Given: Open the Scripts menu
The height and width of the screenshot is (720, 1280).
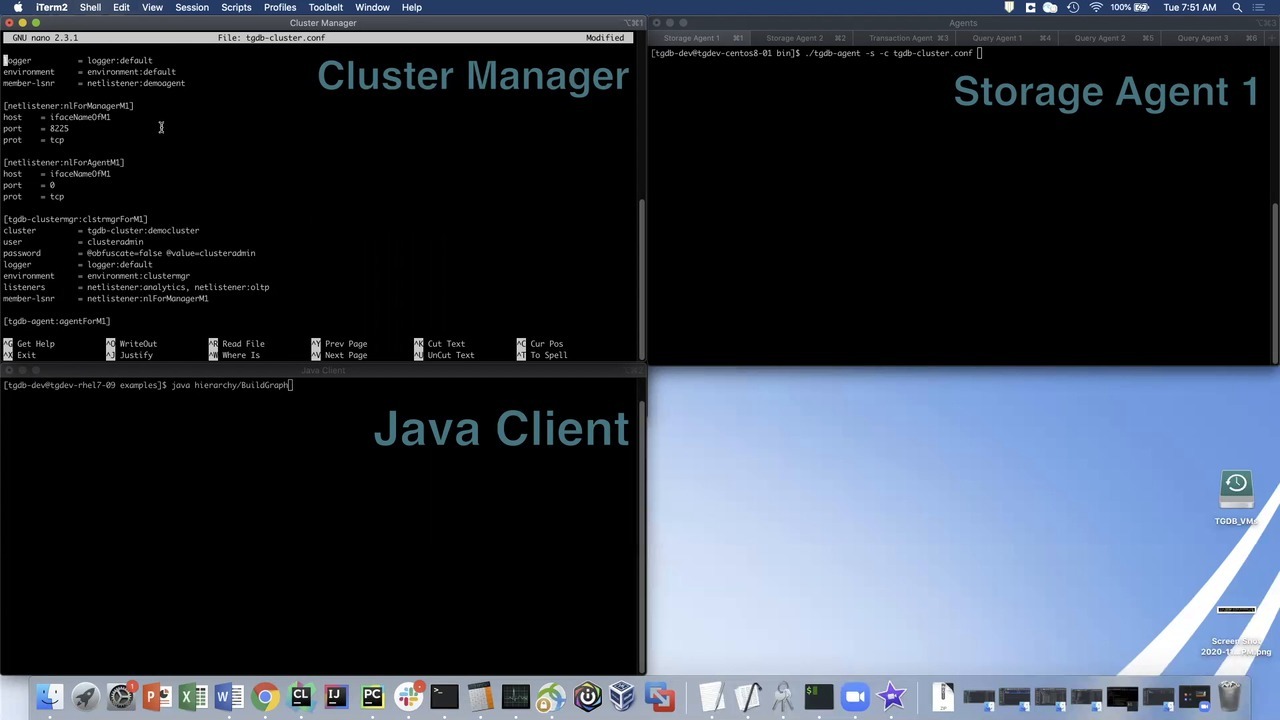Looking at the screenshot, I should tap(236, 7).
